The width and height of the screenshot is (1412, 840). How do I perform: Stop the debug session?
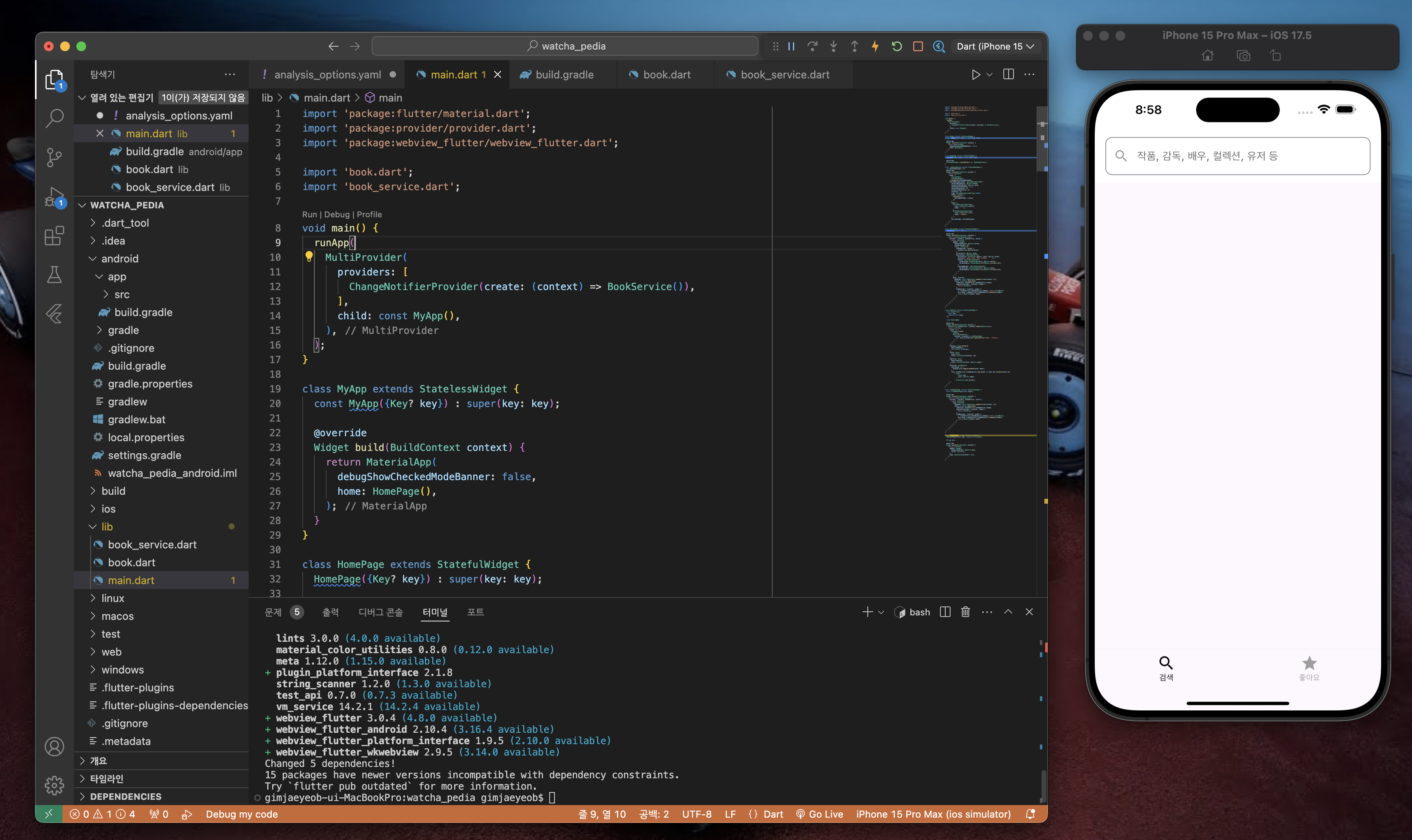[918, 46]
